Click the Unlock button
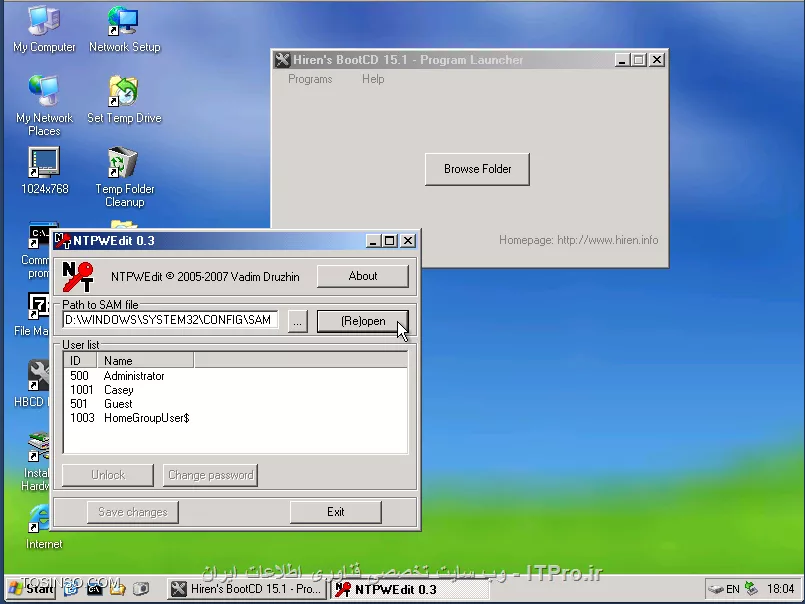The height and width of the screenshot is (604, 805). coord(108,475)
